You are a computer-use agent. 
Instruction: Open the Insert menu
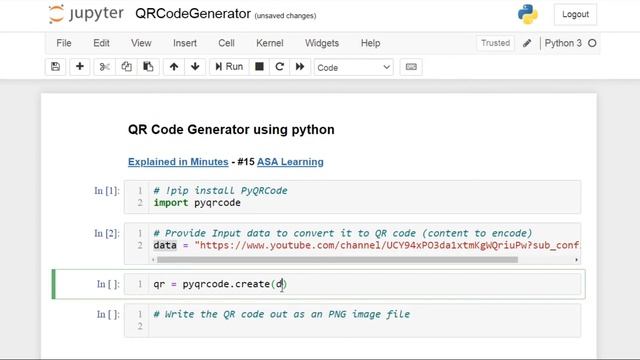point(185,43)
